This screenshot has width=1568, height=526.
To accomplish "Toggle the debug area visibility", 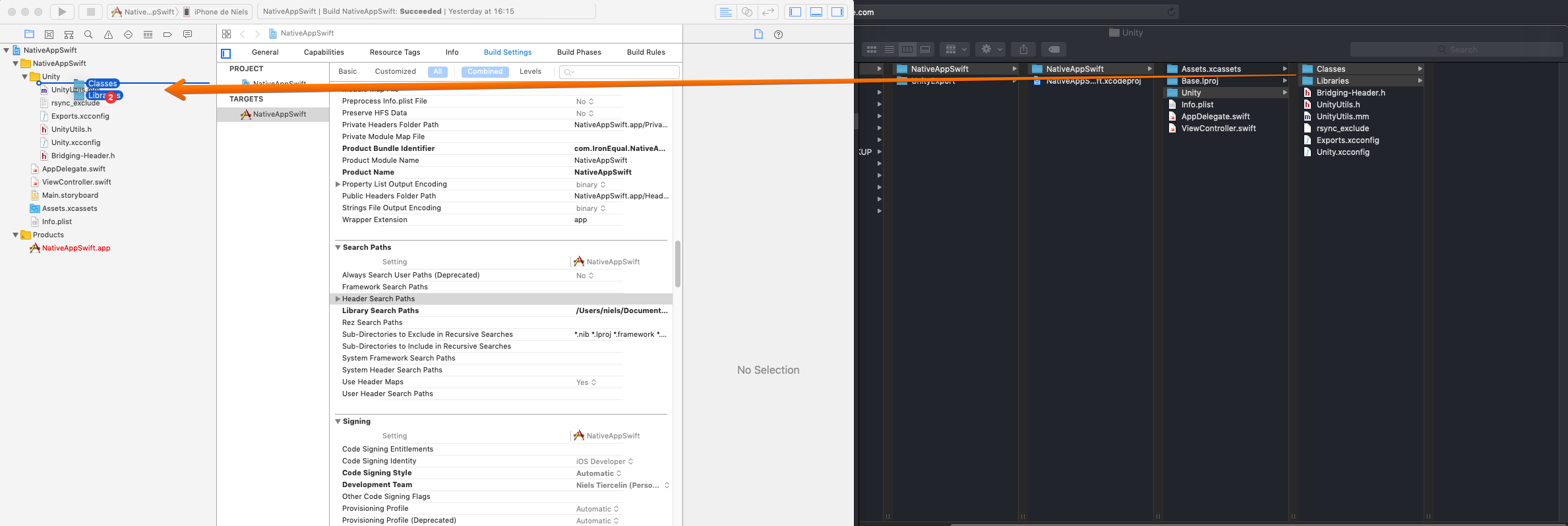I will tap(816, 12).
